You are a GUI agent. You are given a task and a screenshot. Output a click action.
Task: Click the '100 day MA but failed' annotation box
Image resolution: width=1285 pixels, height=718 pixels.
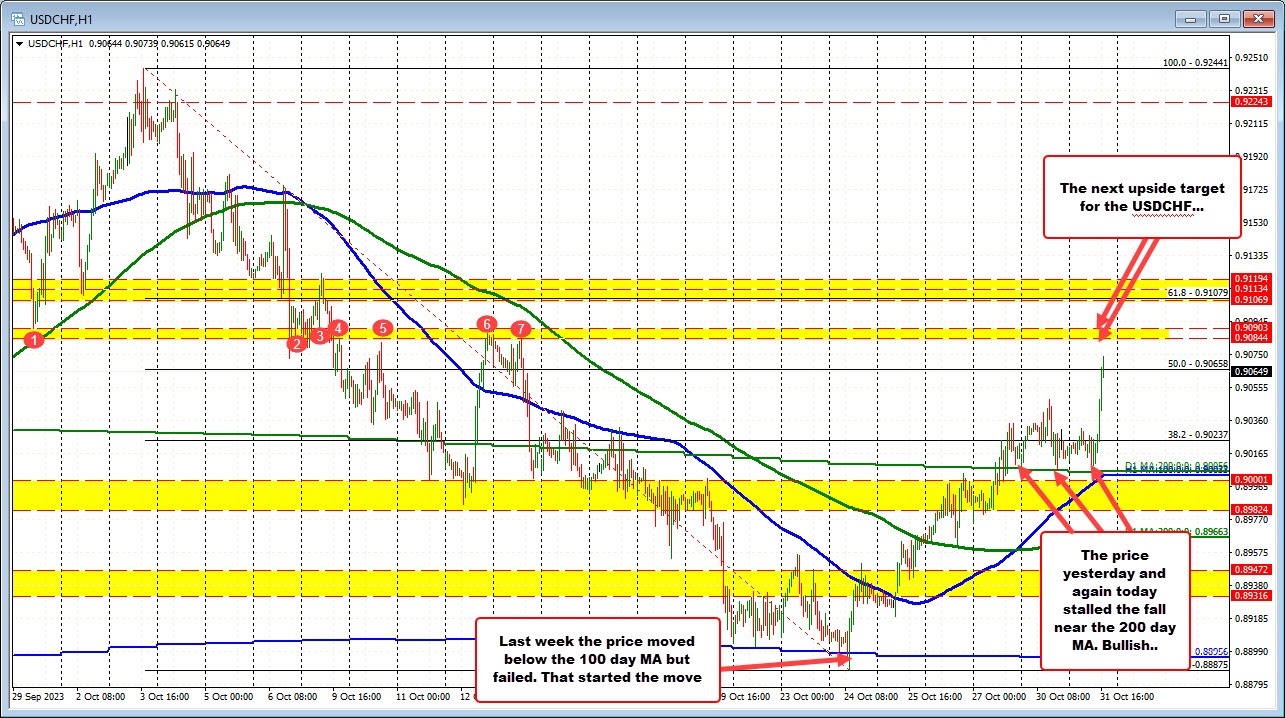[598, 662]
